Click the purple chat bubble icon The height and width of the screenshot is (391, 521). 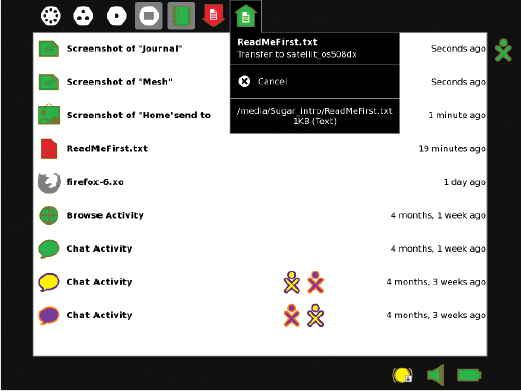click(49, 315)
